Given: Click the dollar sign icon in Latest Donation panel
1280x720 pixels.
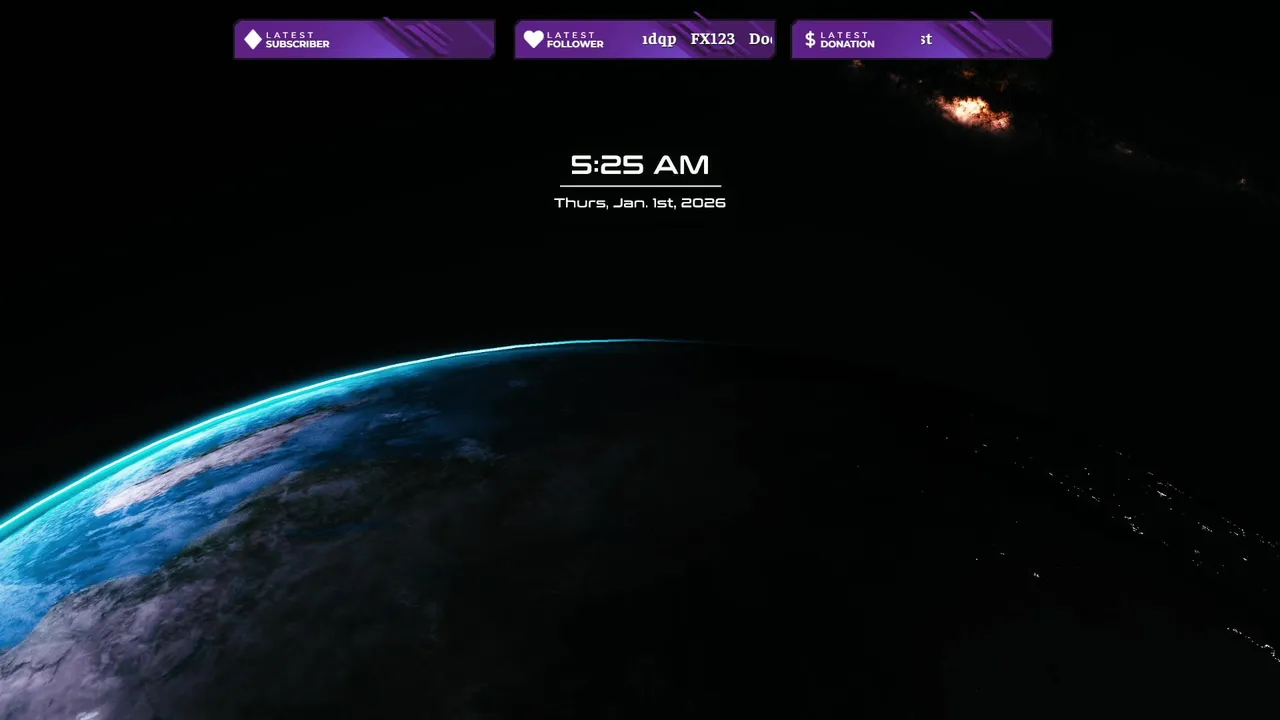Looking at the screenshot, I should (x=810, y=39).
